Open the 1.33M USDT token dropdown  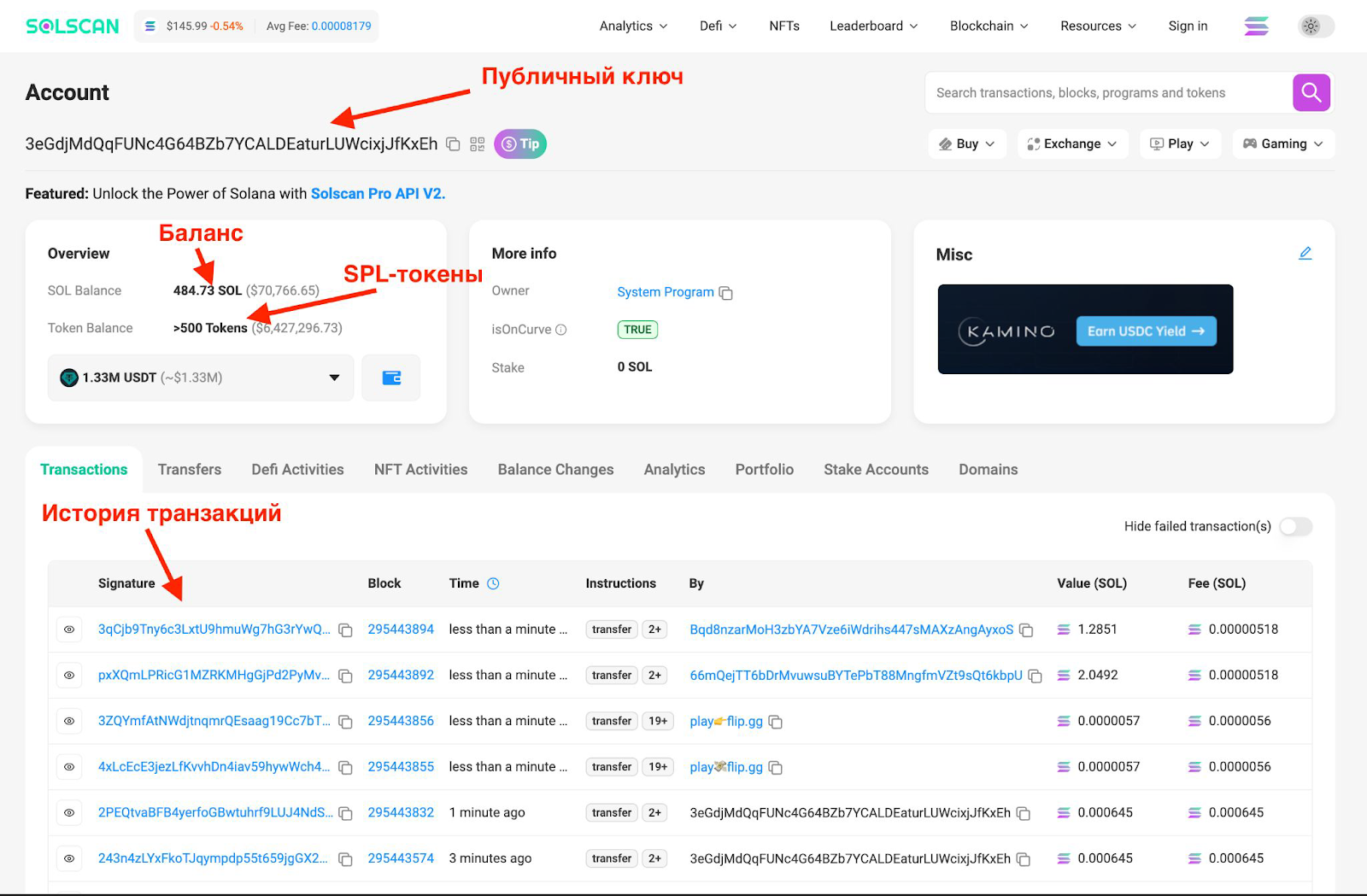coord(201,378)
